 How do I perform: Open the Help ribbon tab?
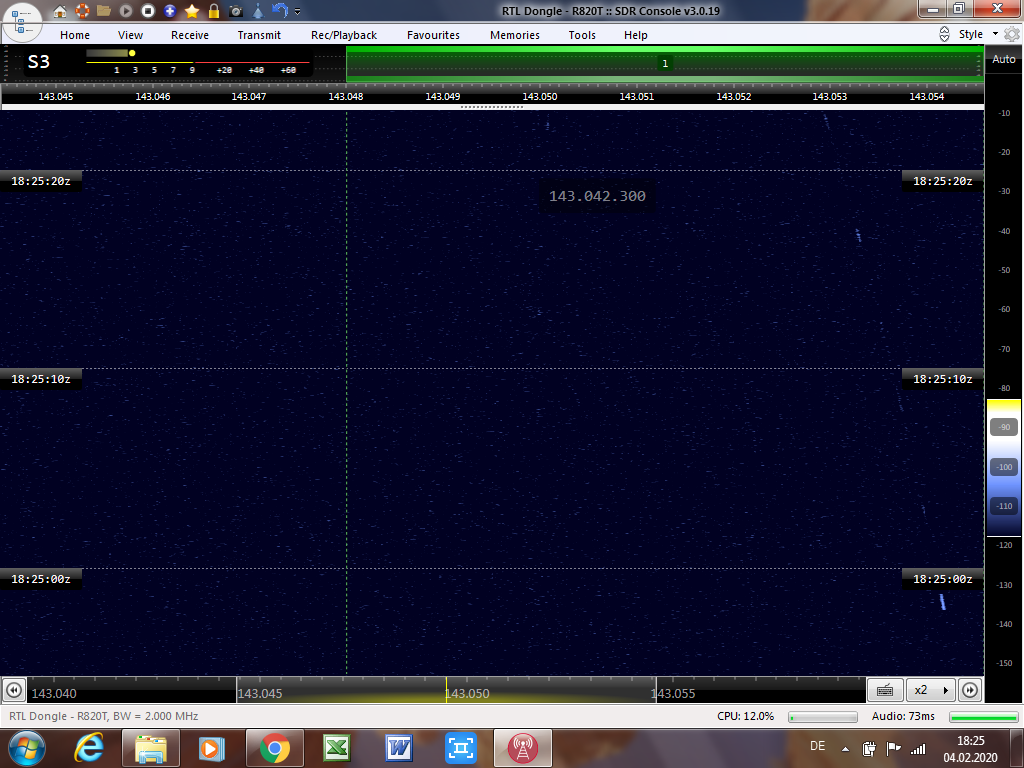(x=635, y=35)
